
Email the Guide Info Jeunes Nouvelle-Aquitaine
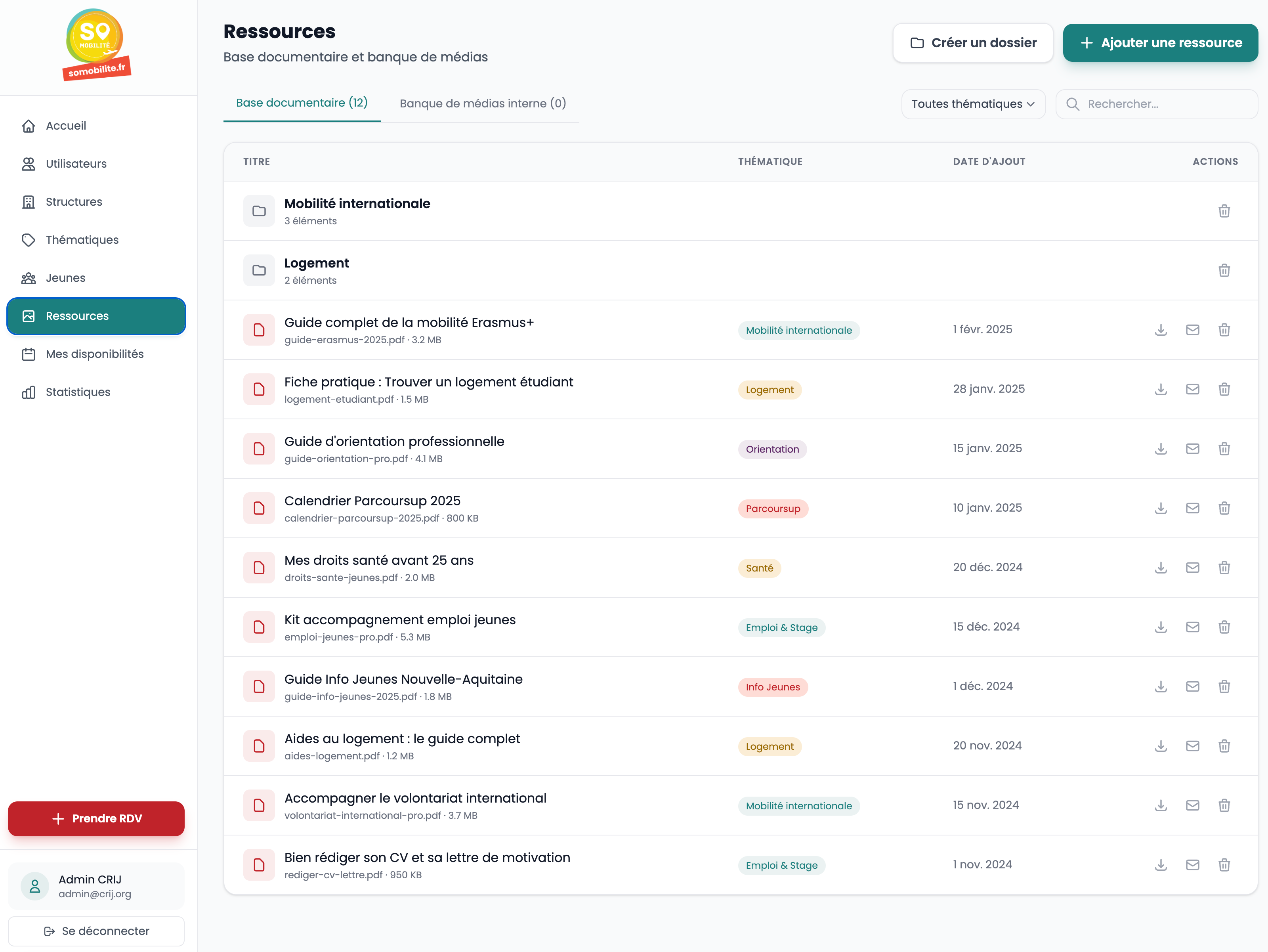[x=1192, y=686]
